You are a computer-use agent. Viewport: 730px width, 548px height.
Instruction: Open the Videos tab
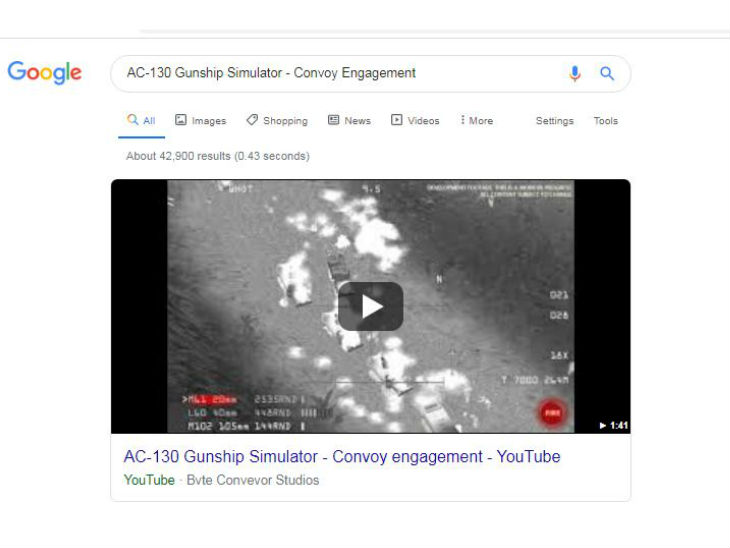(x=415, y=121)
